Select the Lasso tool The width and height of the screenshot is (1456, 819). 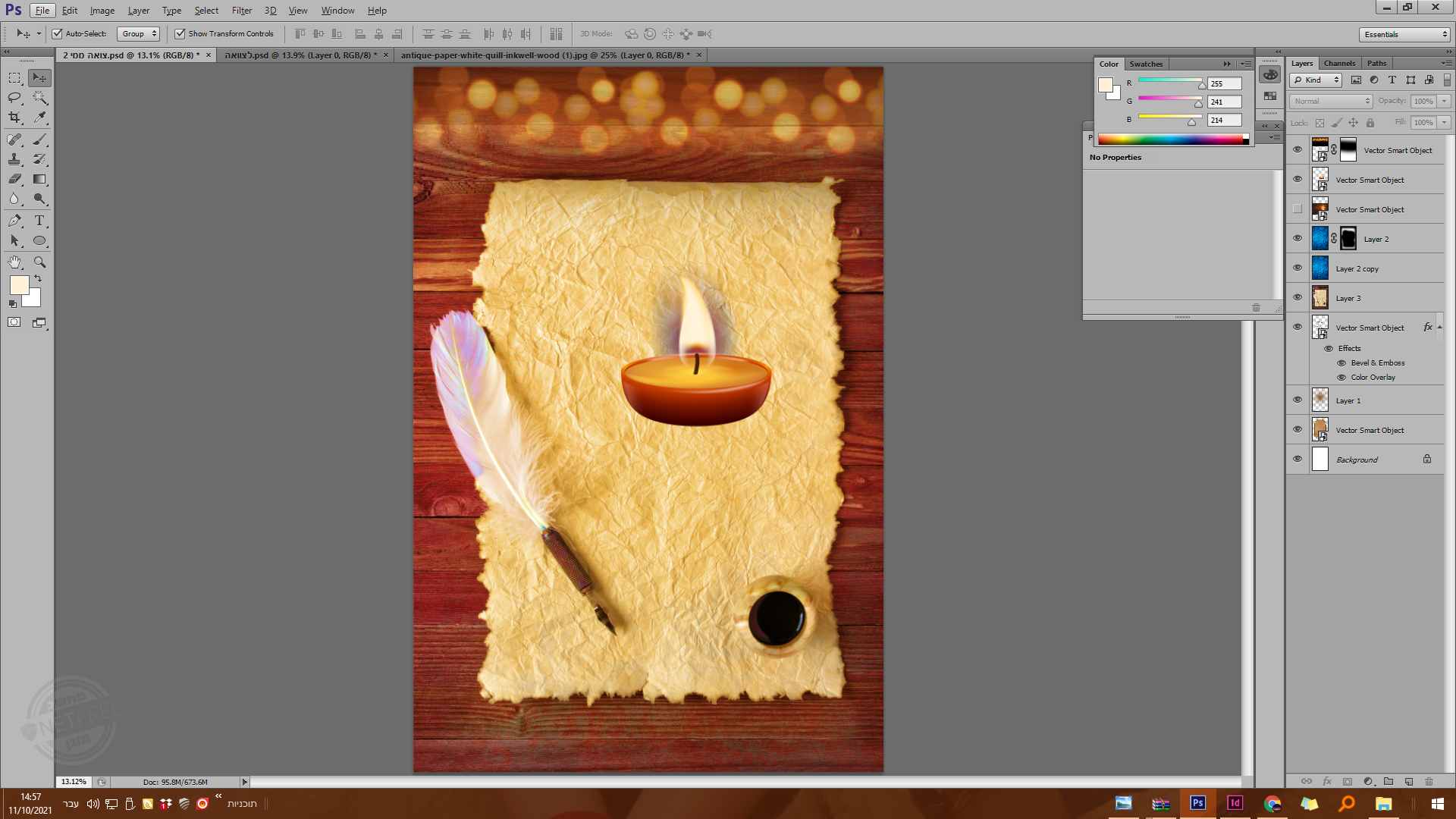pyautogui.click(x=14, y=98)
